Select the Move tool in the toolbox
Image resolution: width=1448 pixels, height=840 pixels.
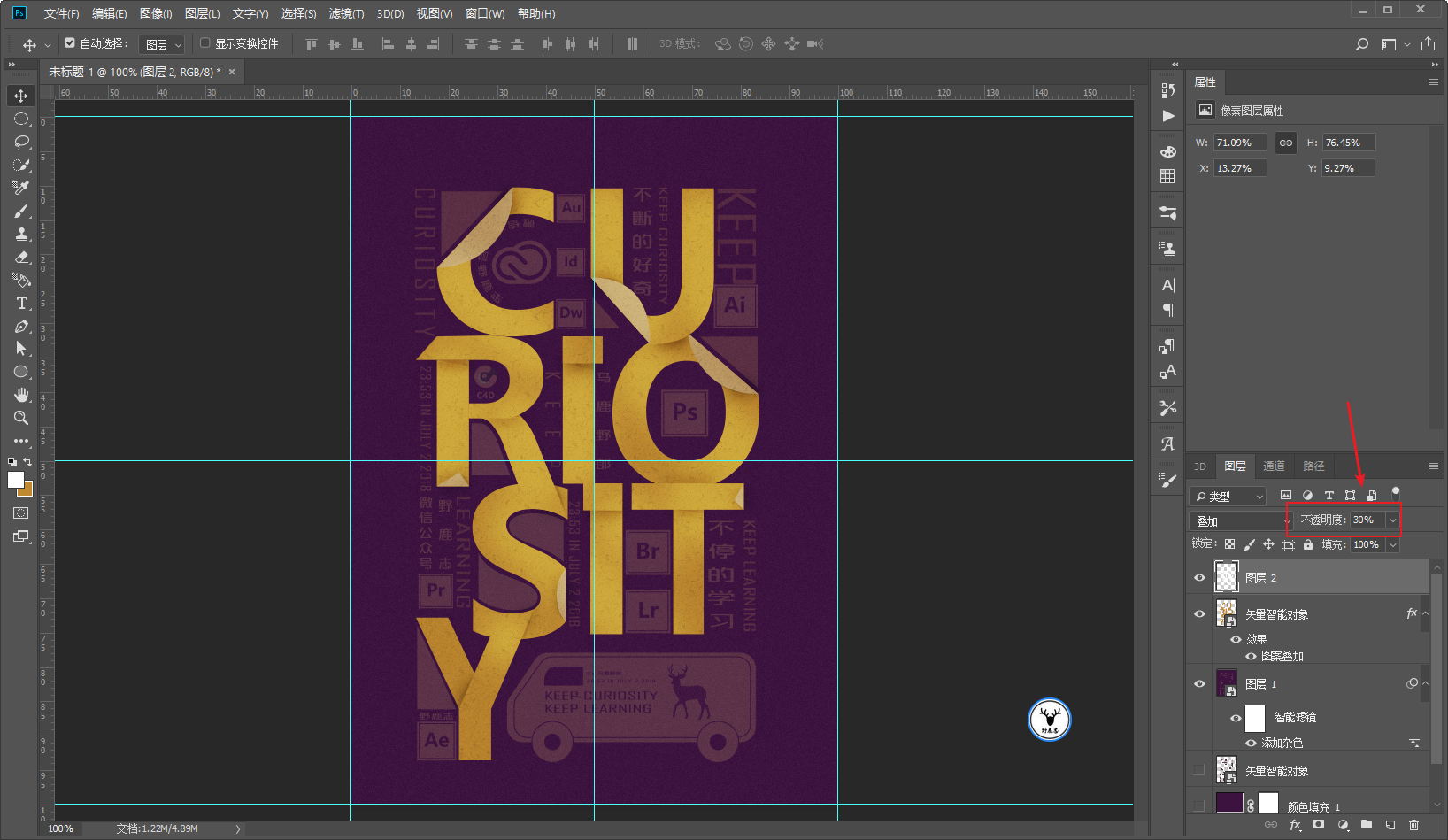pyautogui.click(x=21, y=96)
